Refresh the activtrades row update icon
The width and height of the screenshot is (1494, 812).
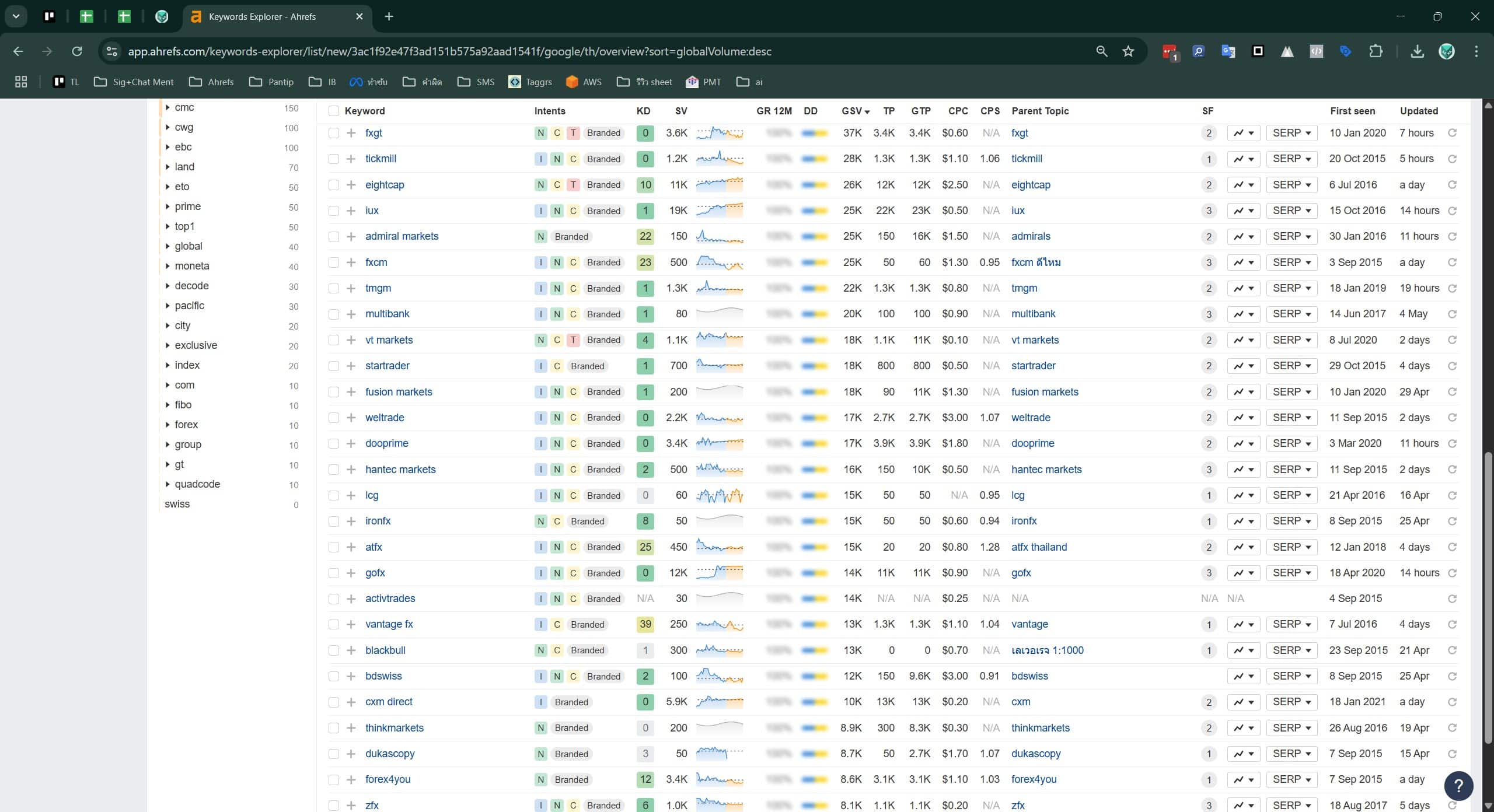(1452, 598)
